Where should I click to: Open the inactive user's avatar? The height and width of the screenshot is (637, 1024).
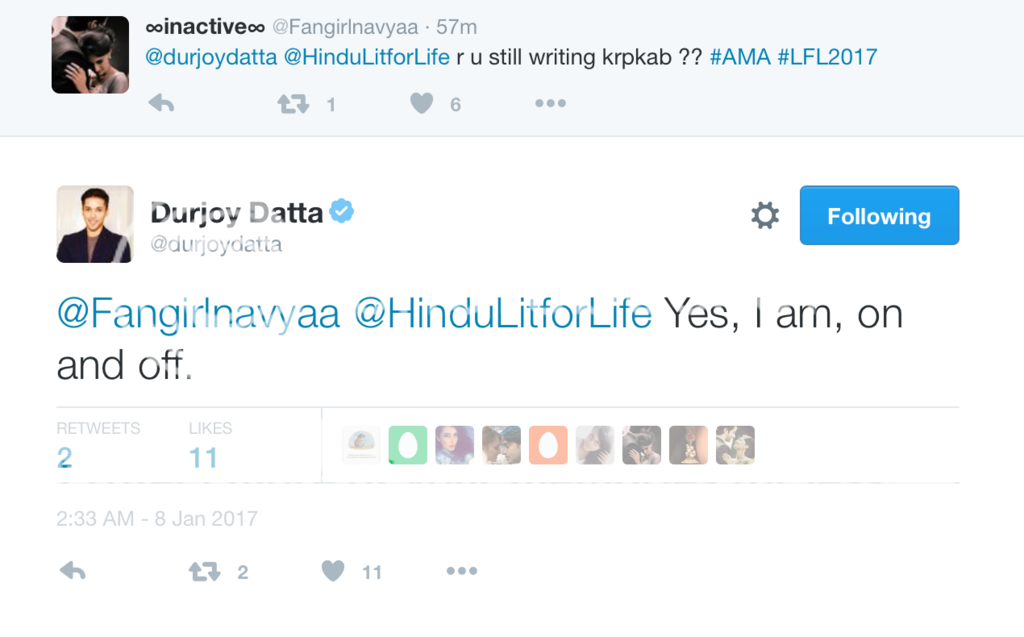90,55
